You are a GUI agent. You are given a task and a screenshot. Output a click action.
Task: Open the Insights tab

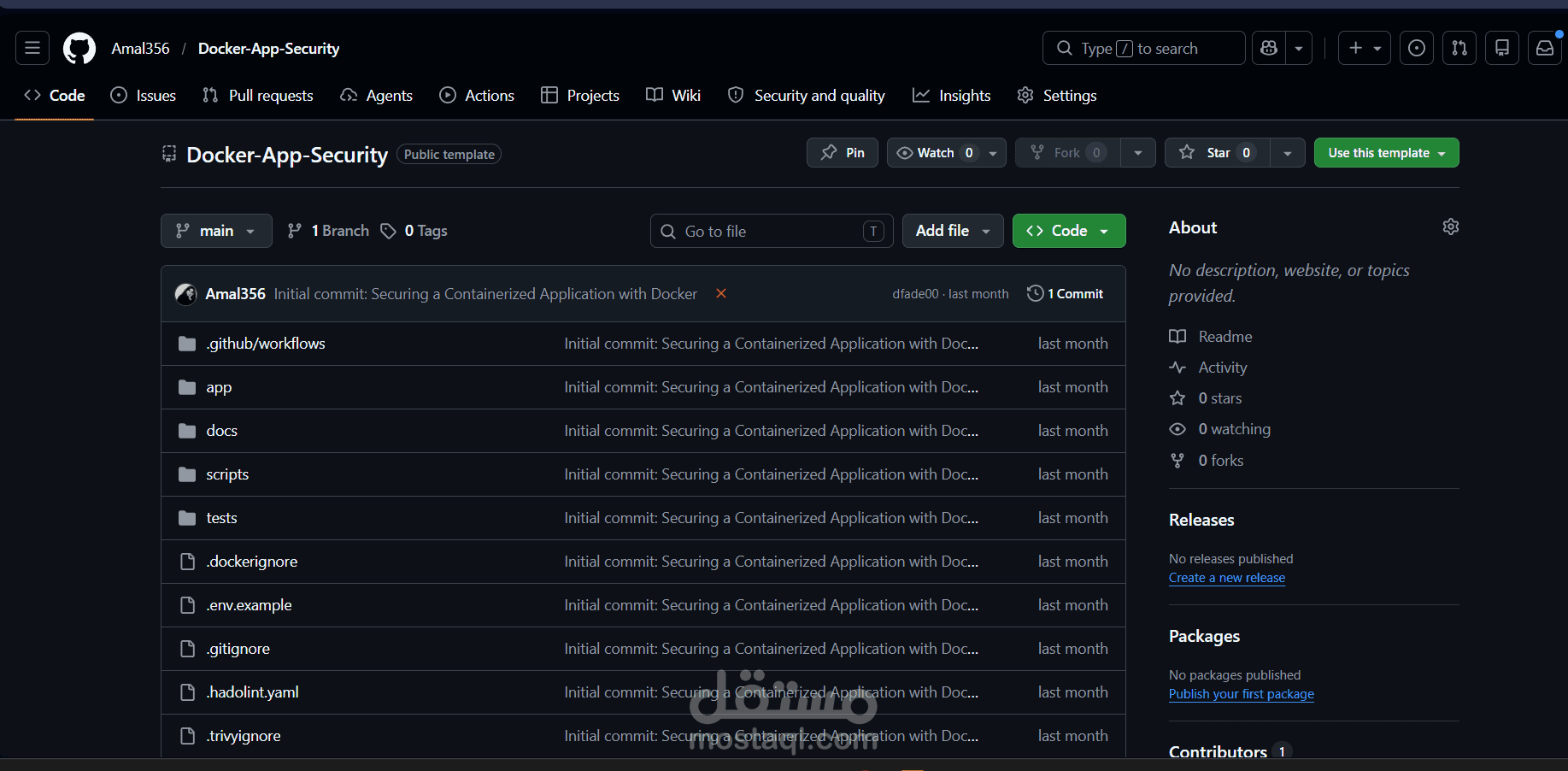point(952,96)
